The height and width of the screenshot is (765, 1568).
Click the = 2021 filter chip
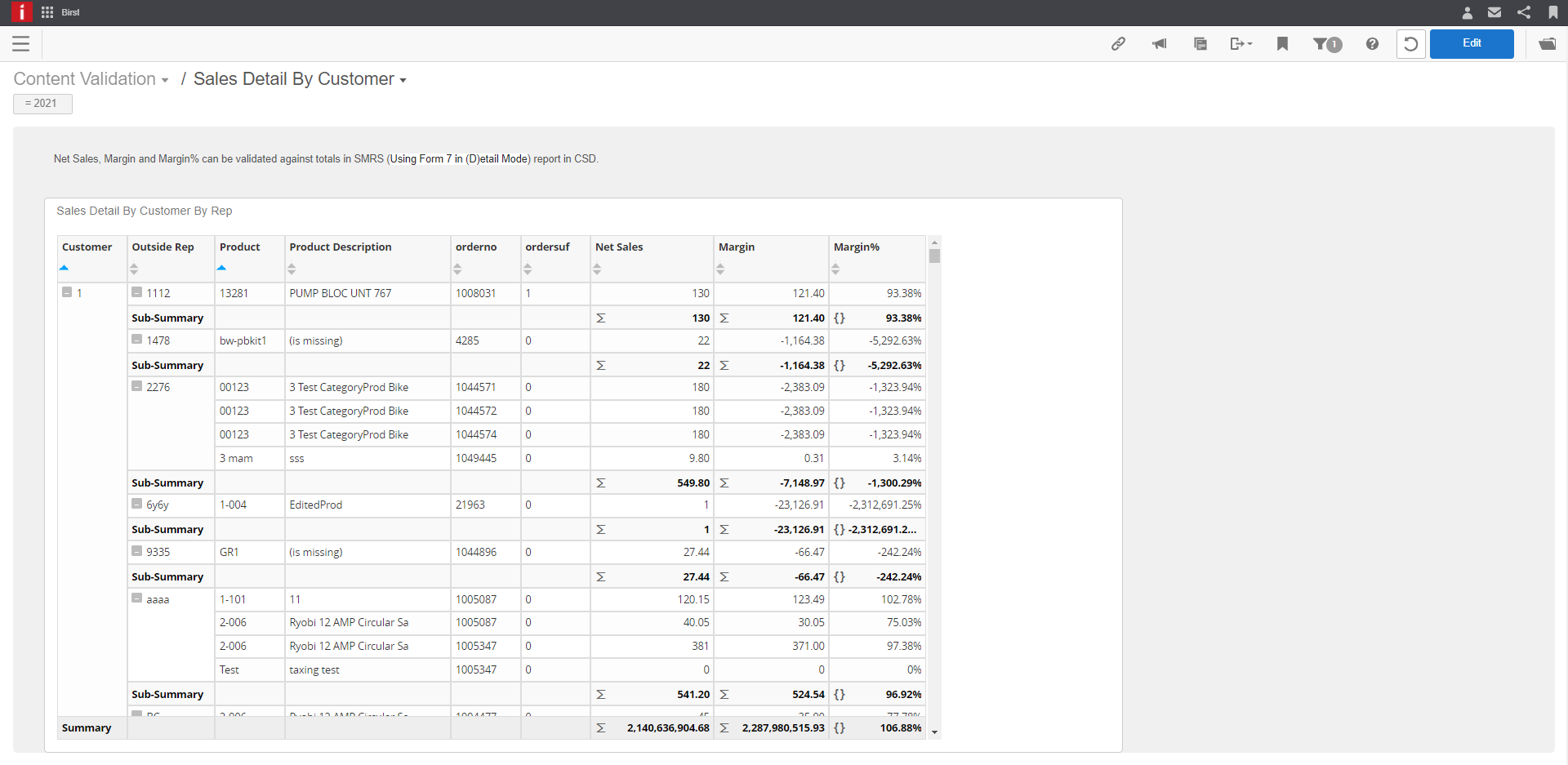42,103
